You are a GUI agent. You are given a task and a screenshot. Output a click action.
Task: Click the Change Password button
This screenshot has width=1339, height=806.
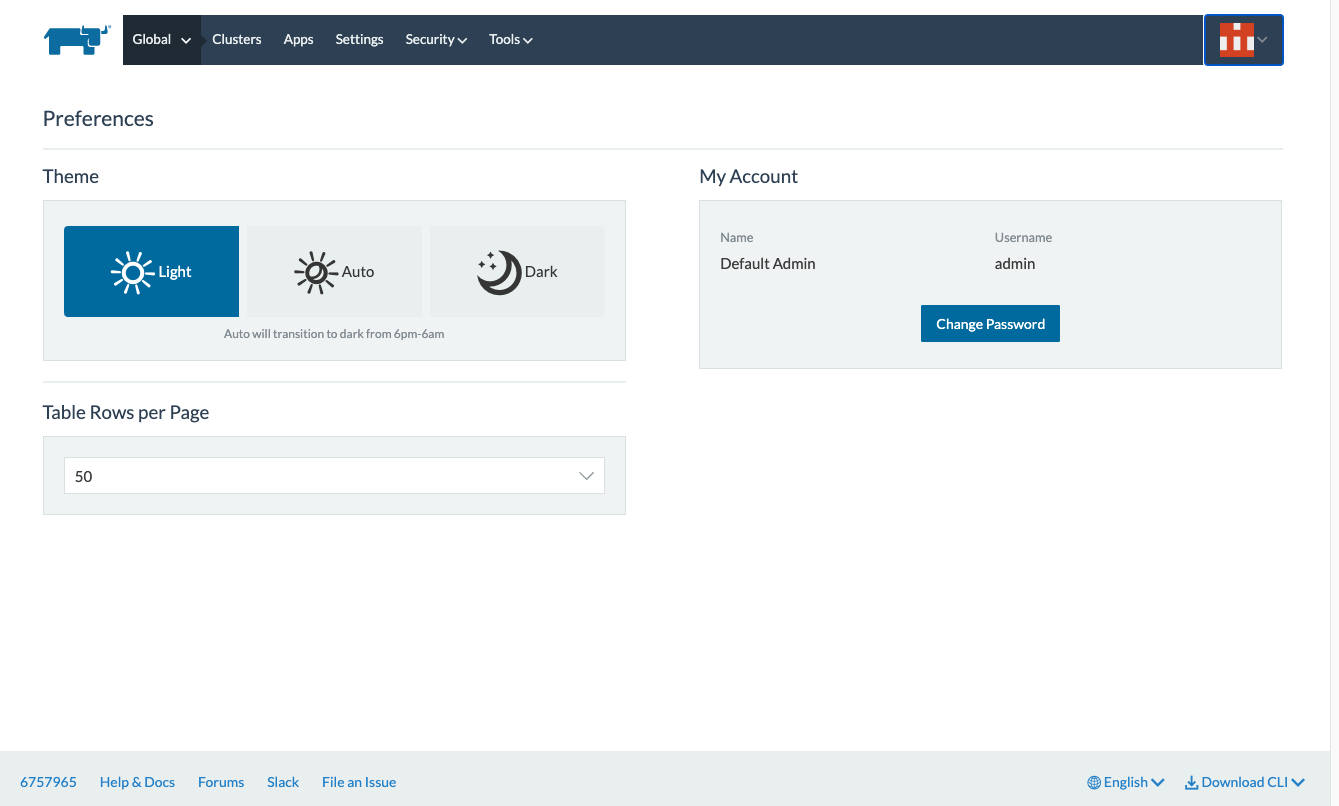(x=990, y=323)
